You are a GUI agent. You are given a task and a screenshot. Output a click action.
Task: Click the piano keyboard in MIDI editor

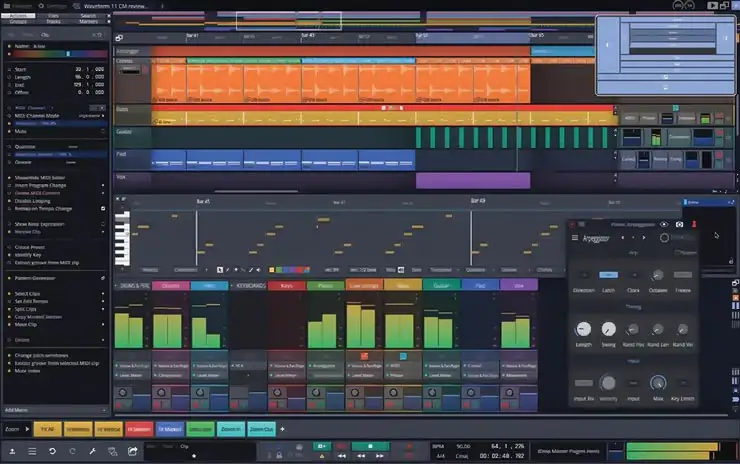[122, 239]
